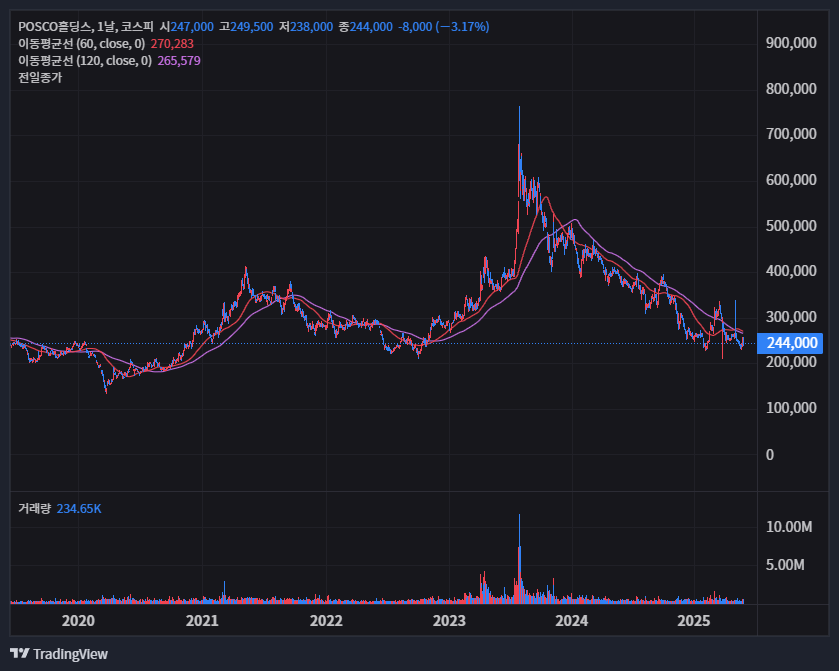Click the low price value 238,000
The image size is (839, 671).
311,26
